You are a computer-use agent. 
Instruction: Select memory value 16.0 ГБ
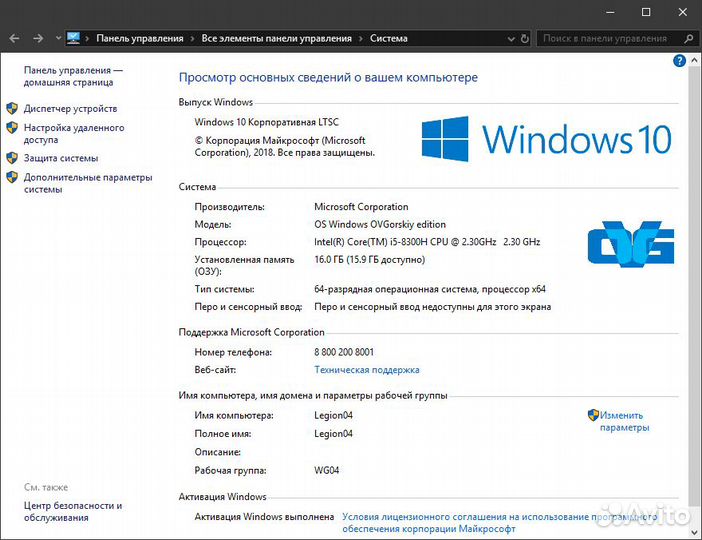point(328,259)
